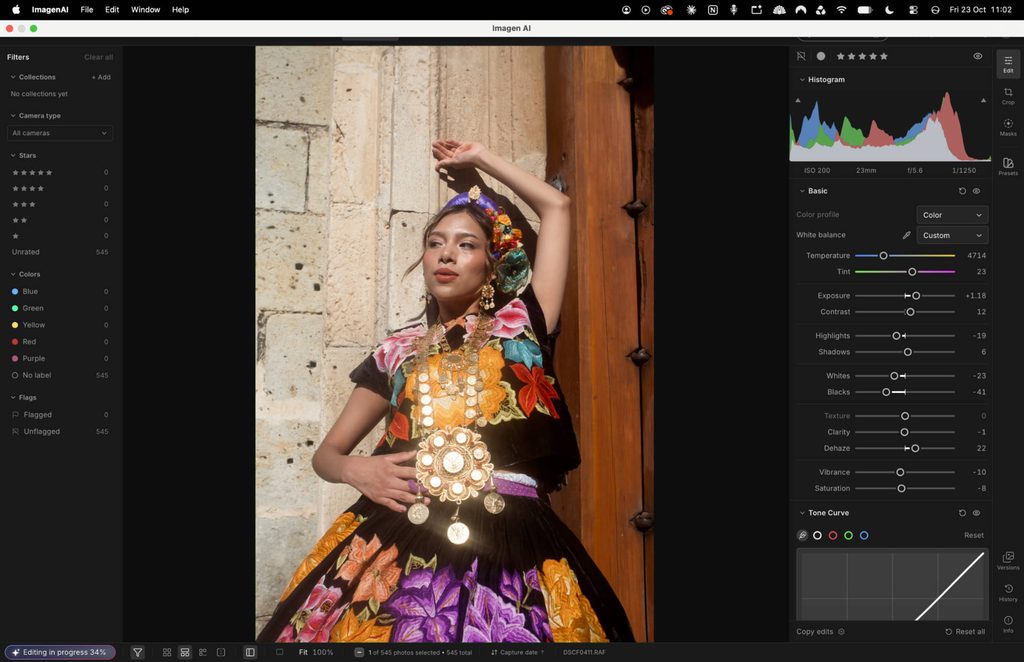Switch to single photo view
This screenshot has width=1024, height=662.
click(221, 652)
